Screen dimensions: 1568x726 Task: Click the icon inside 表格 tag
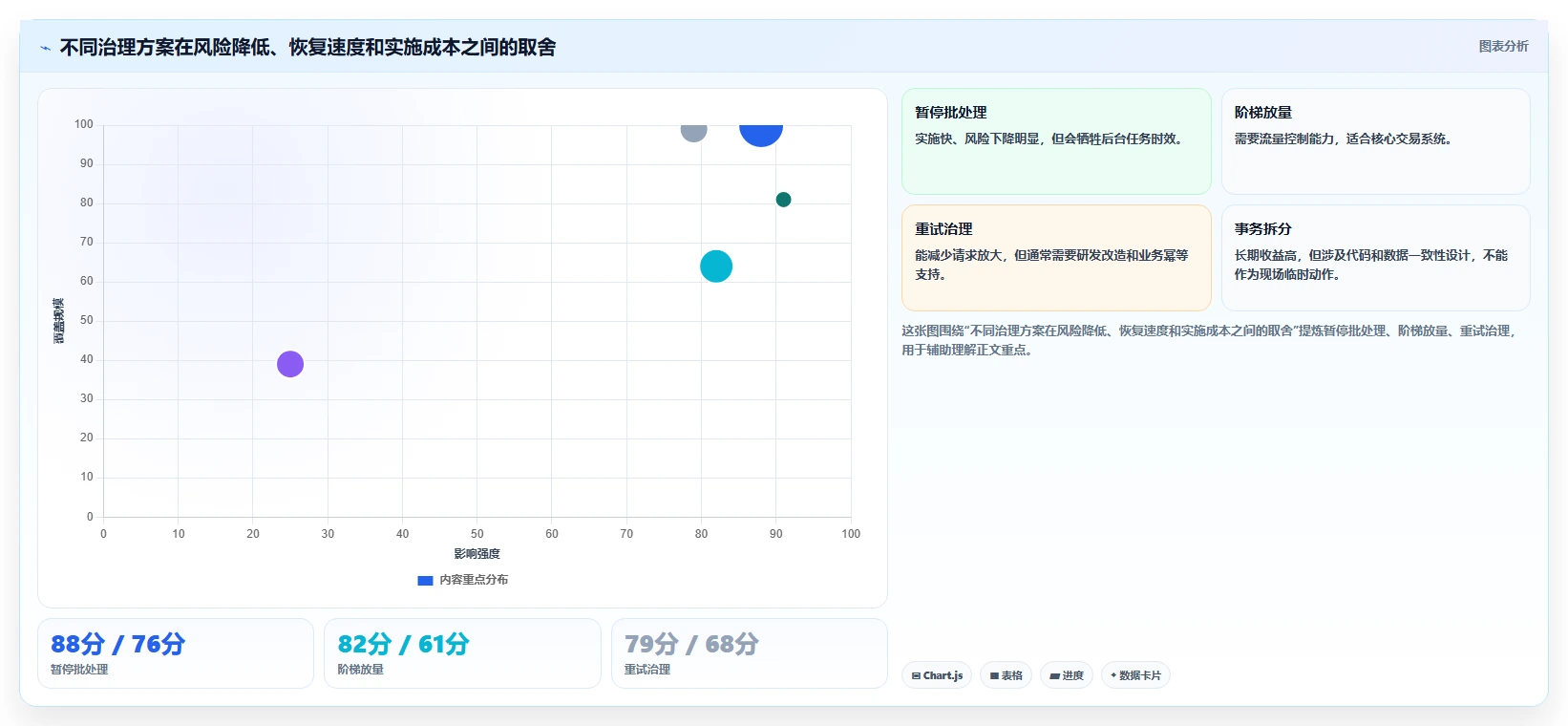tap(994, 675)
